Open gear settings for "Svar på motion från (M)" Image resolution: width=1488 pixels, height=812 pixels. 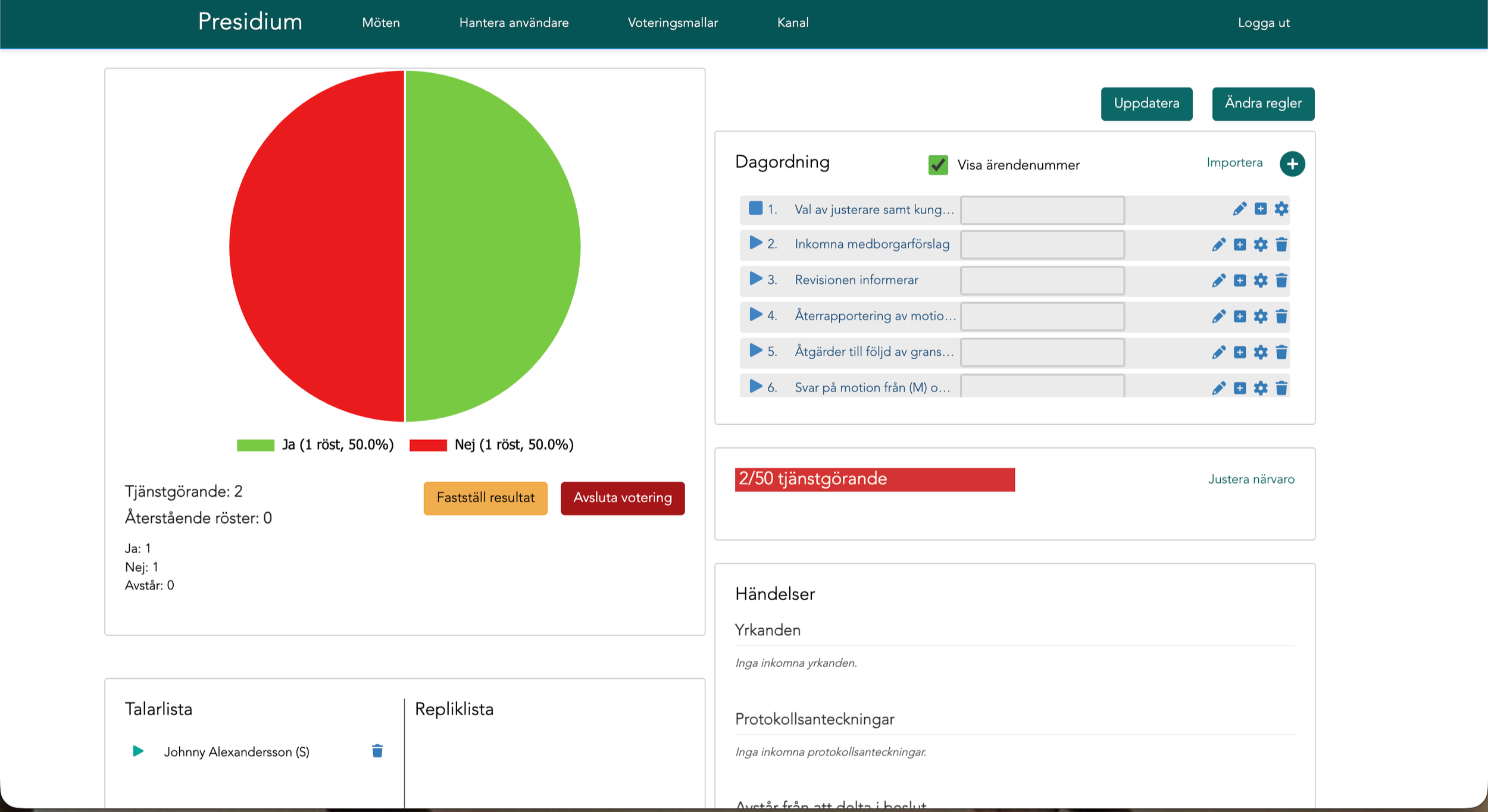point(1260,388)
